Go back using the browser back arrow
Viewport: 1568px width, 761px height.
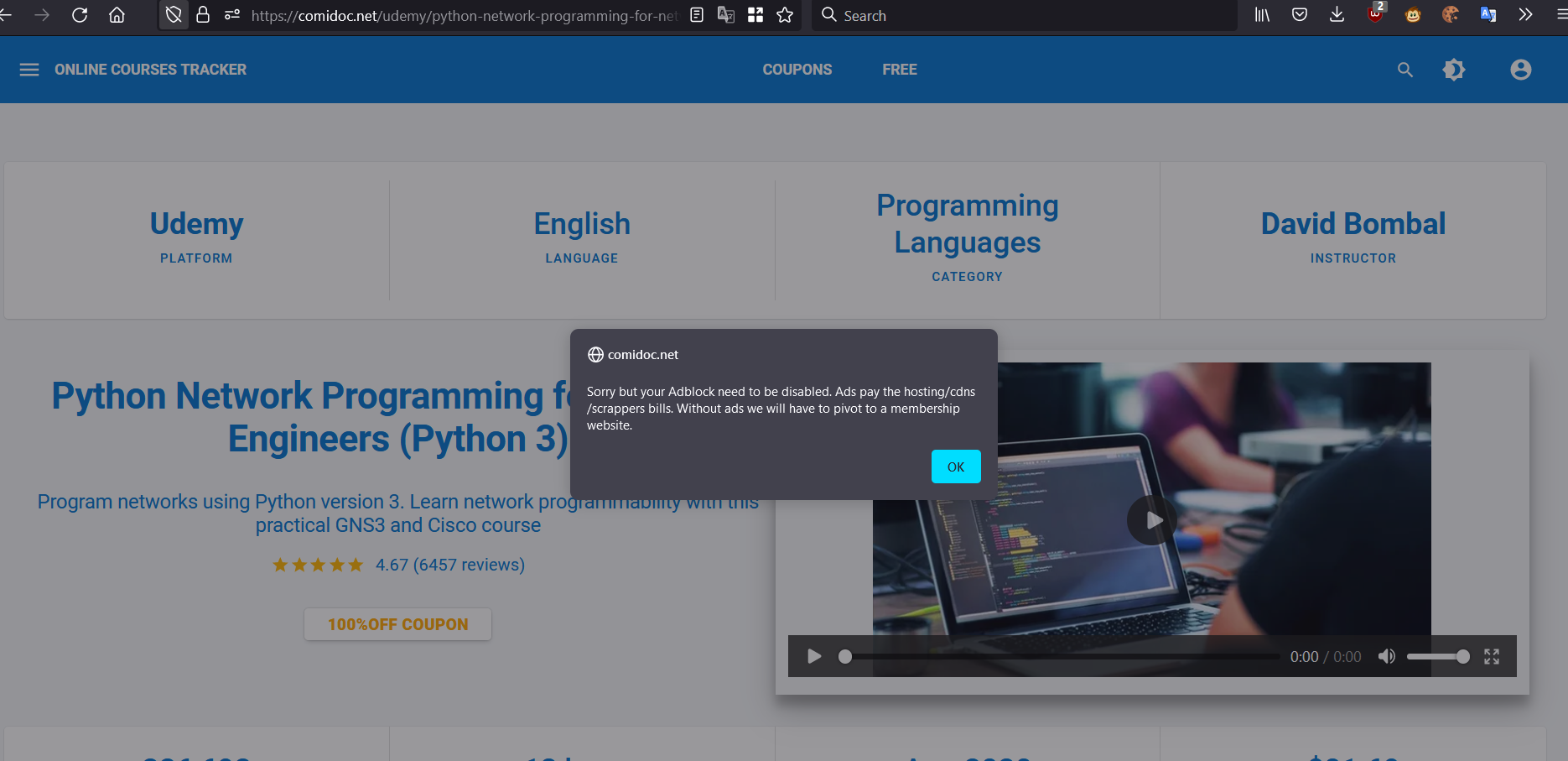(6, 15)
